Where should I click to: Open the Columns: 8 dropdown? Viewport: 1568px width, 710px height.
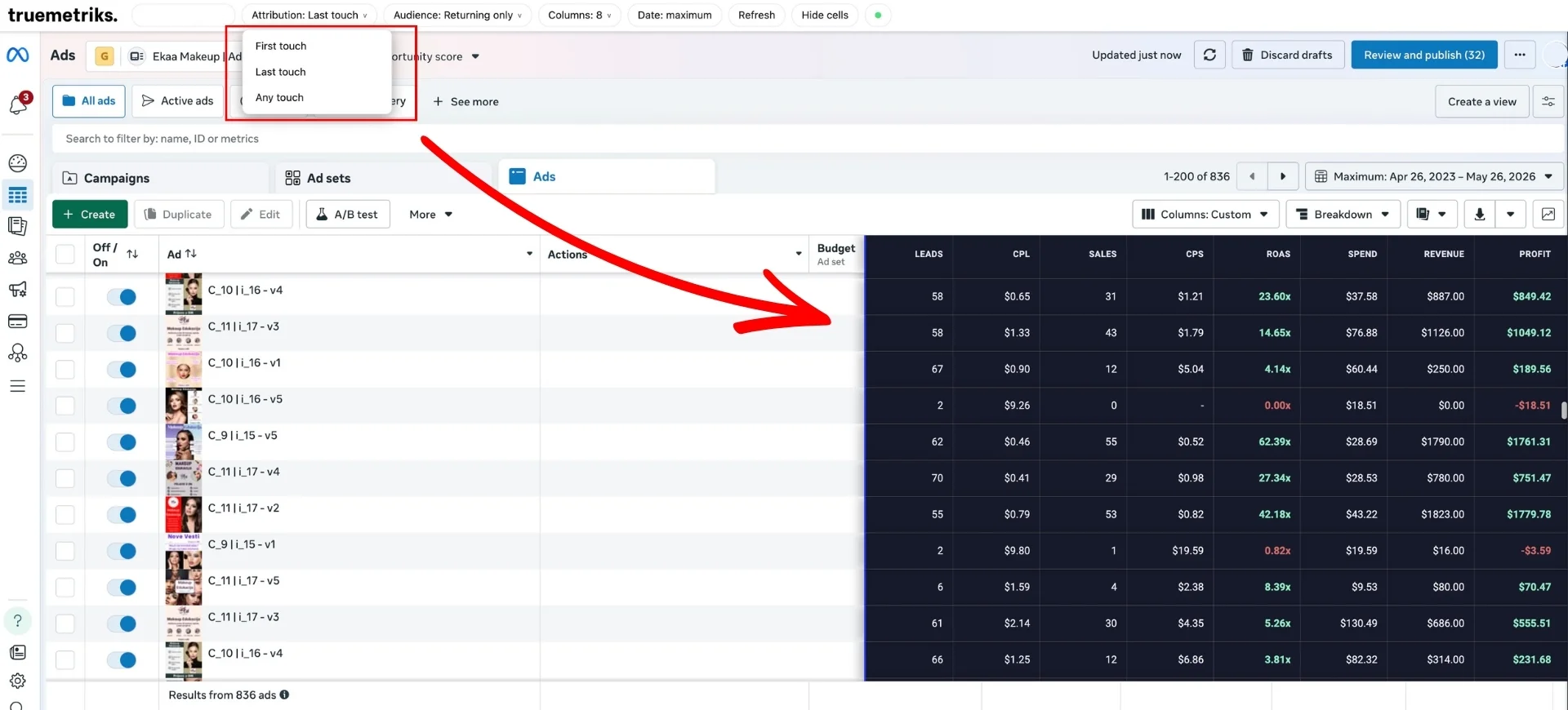(x=579, y=15)
